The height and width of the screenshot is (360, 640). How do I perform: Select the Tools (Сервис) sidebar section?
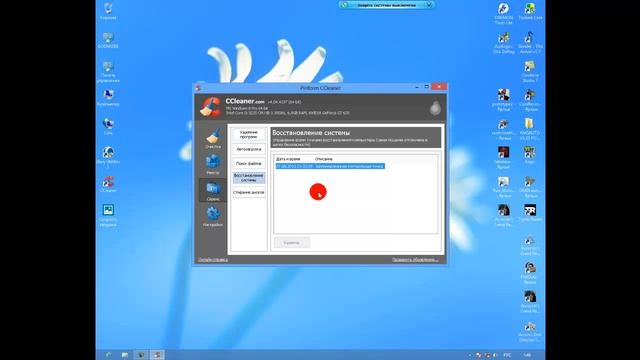coord(213,191)
